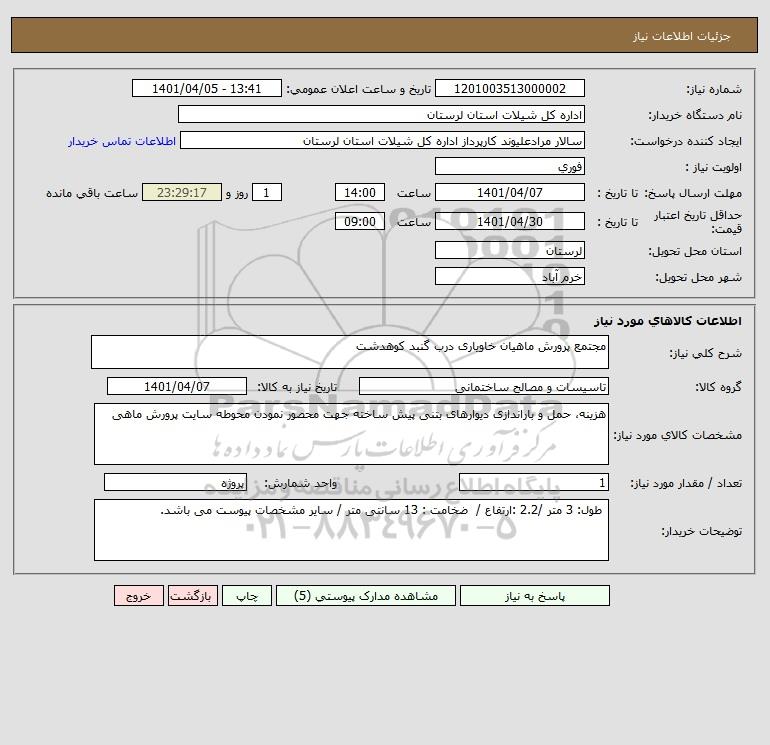Click response deadline date 1401/04/07
Image resolution: width=770 pixels, height=745 pixels.
tap(510, 193)
